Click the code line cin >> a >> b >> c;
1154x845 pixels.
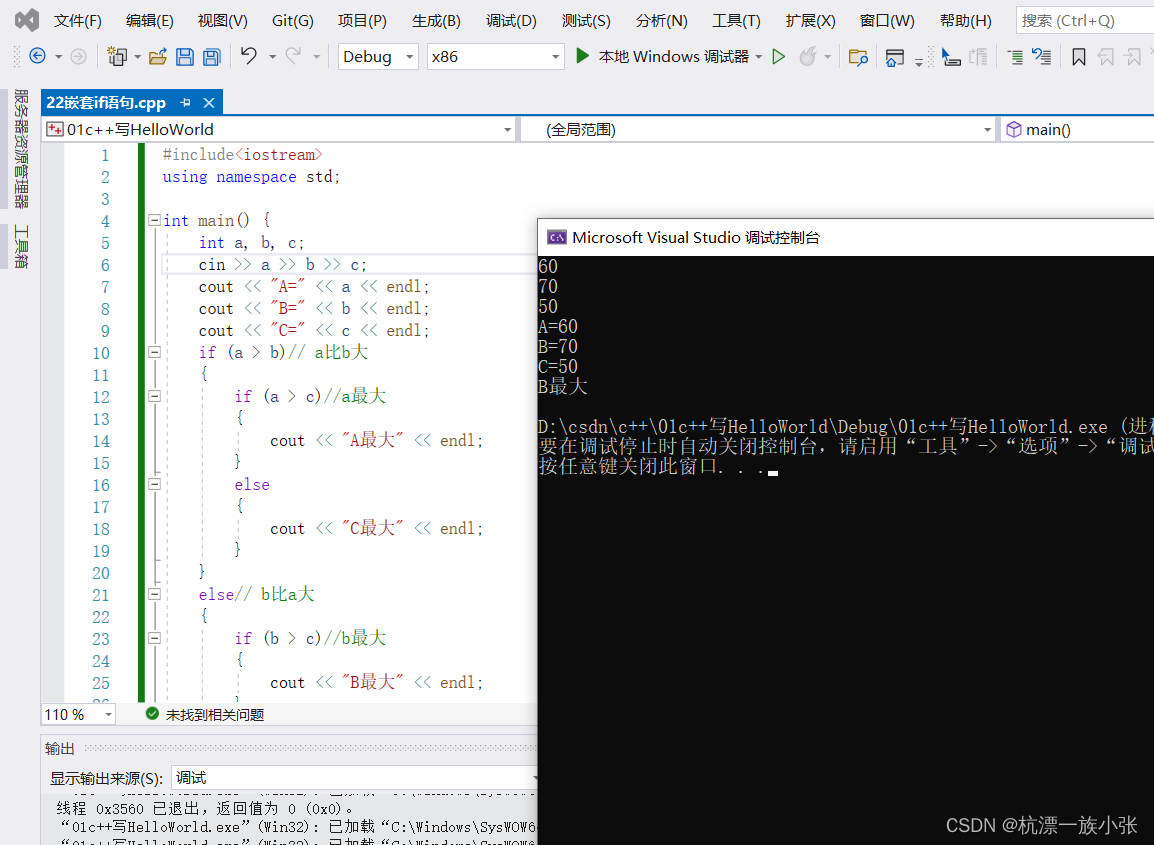pyautogui.click(x=283, y=264)
